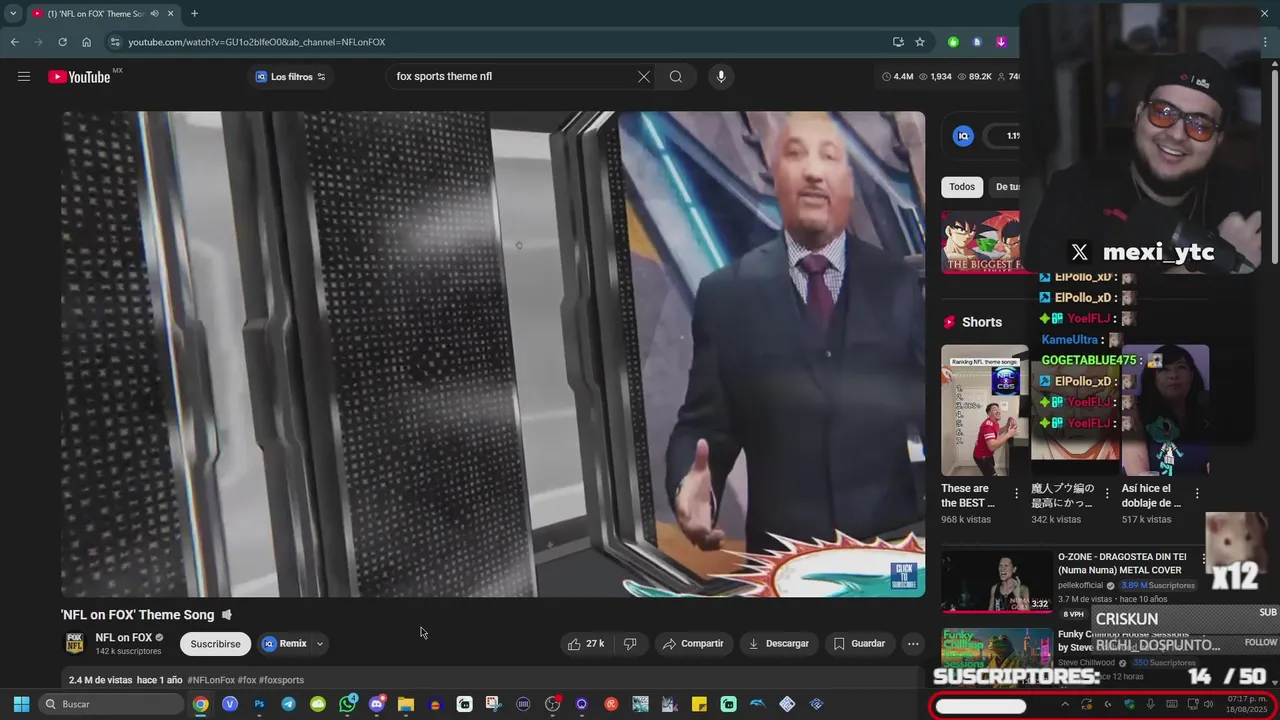Viewport: 1280px width, 720px height.
Task: Click the 2.4 M de vistas text
Action: click(x=100, y=680)
